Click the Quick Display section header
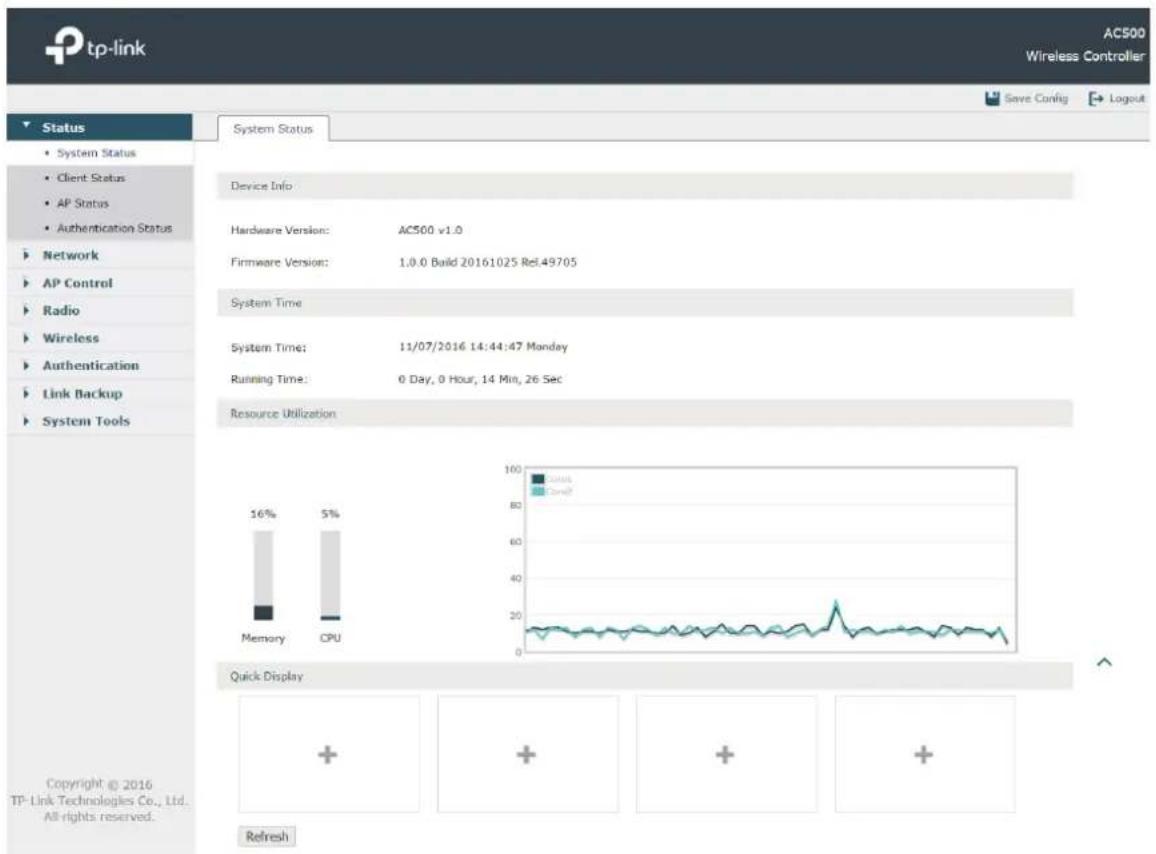This screenshot has width=1156, height=854. click(x=645, y=676)
